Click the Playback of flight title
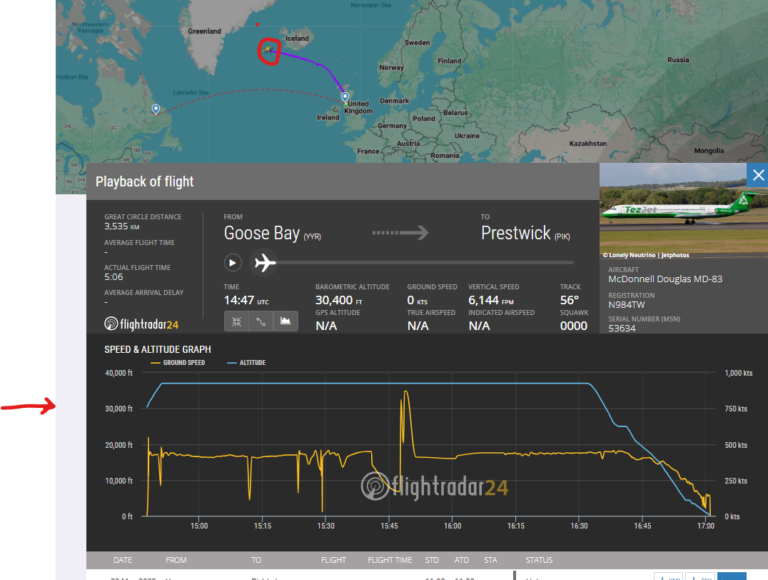 pyautogui.click(x=144, y=182)
